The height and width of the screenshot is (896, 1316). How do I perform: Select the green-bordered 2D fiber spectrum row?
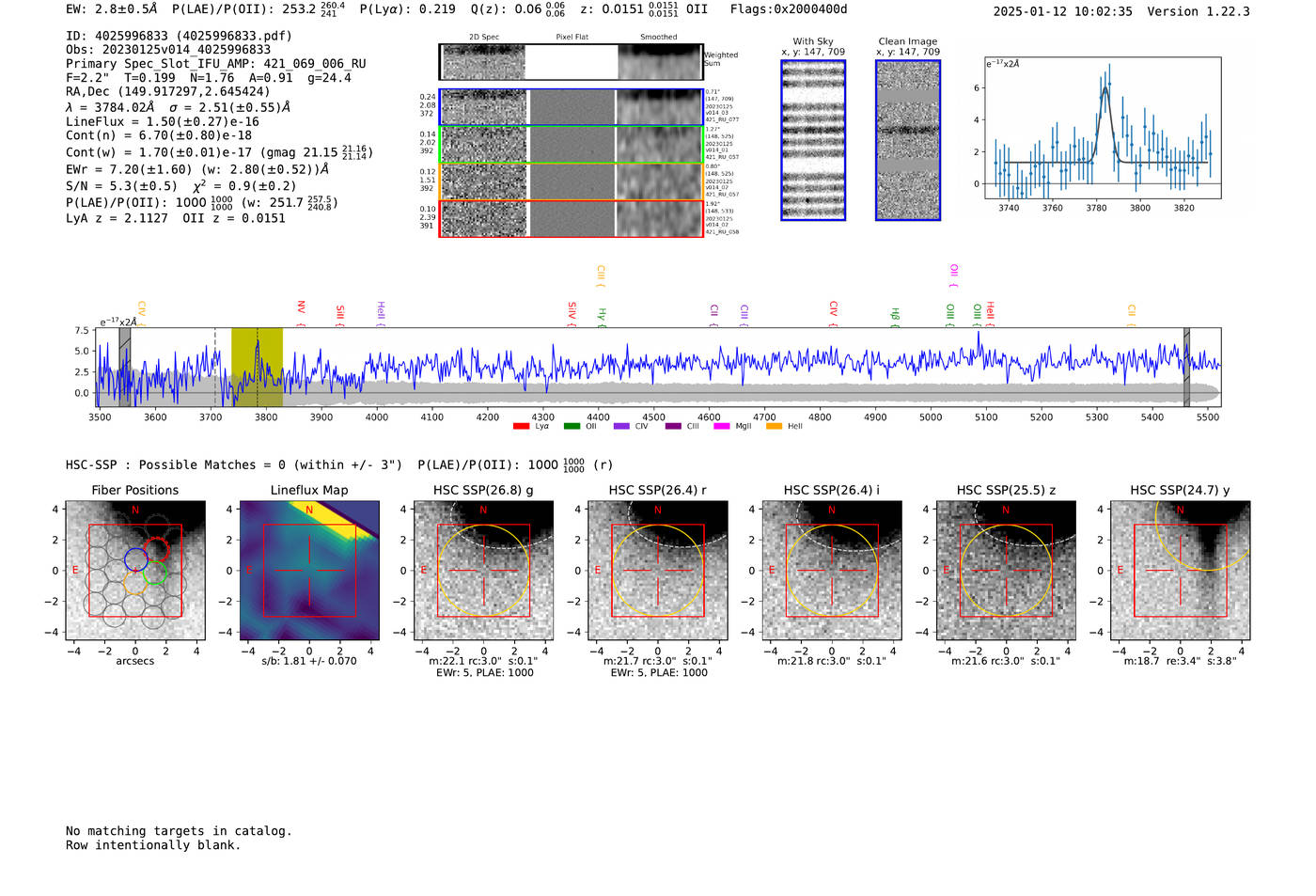click(571, 145)
